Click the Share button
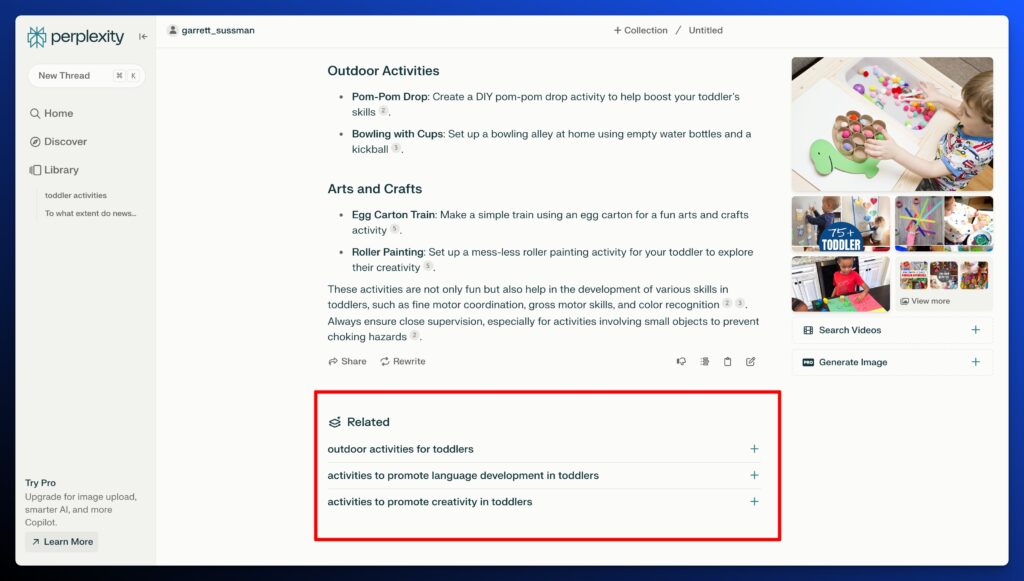 (347, 362)
